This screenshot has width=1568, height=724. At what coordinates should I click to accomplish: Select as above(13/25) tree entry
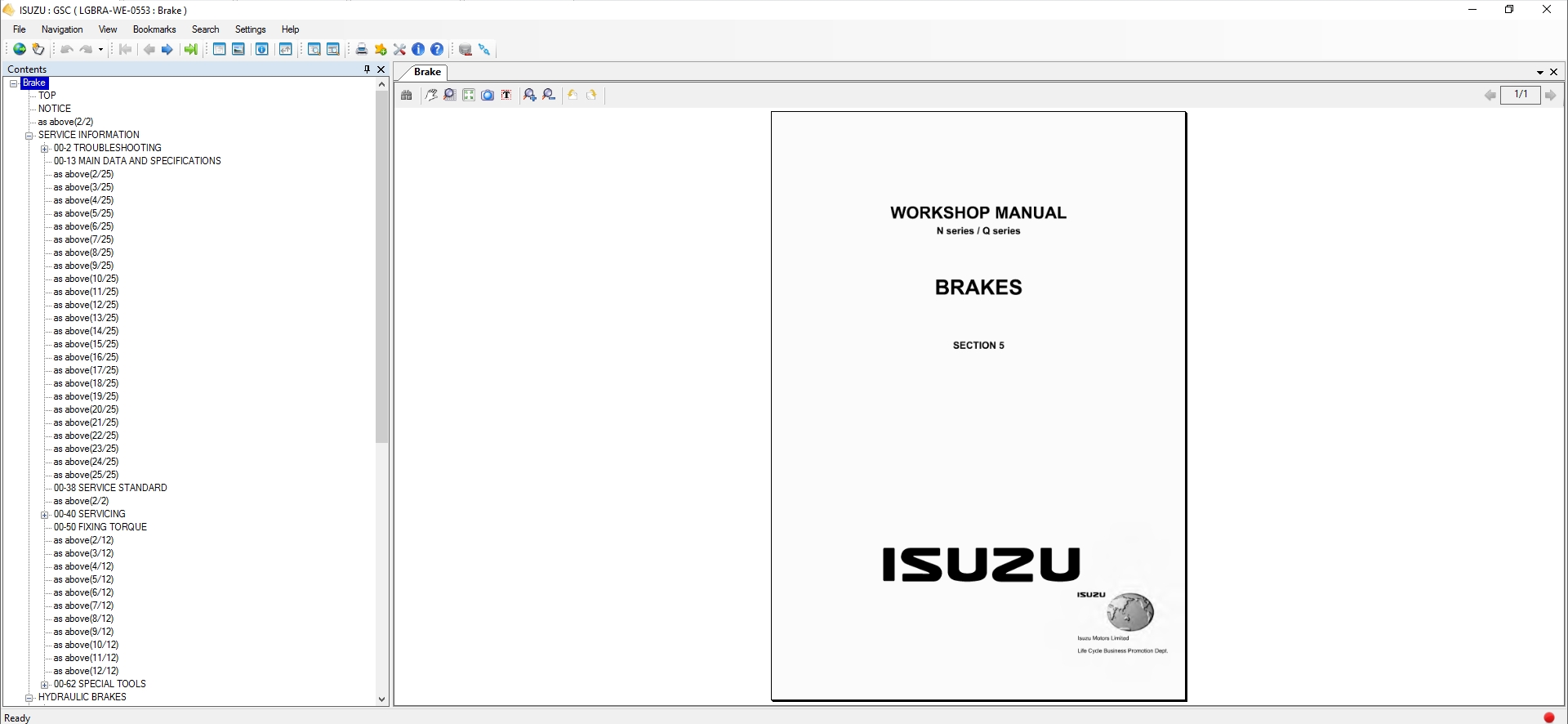86,318
